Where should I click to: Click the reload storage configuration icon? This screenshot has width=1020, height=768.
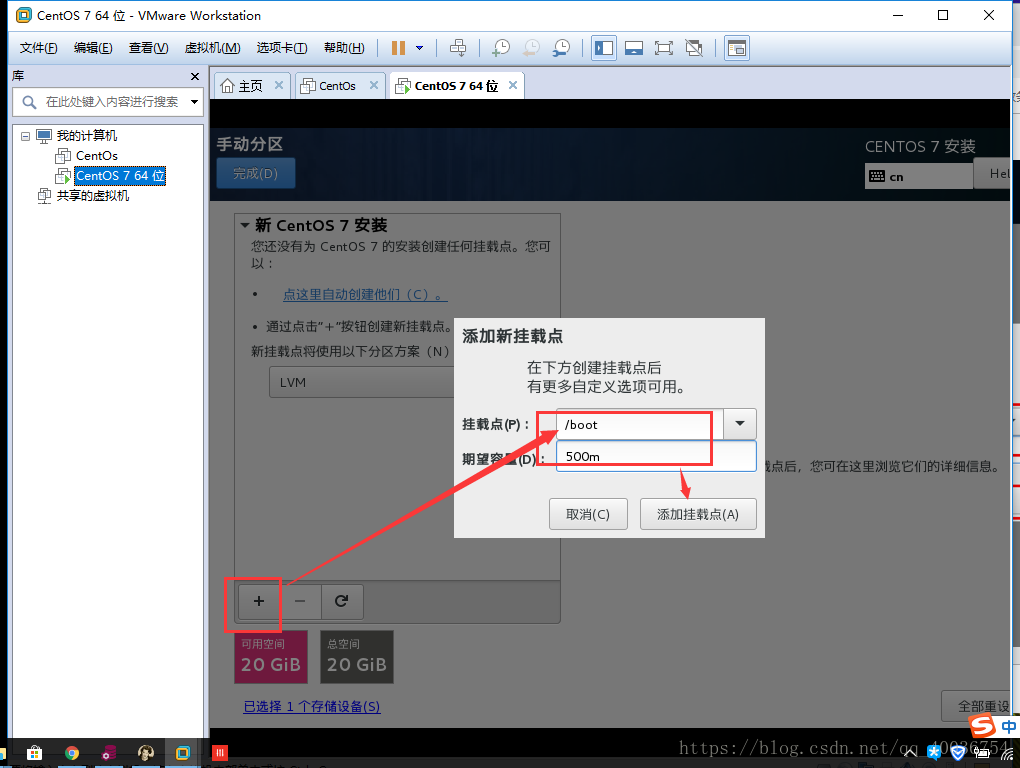[x=342, y=601]
